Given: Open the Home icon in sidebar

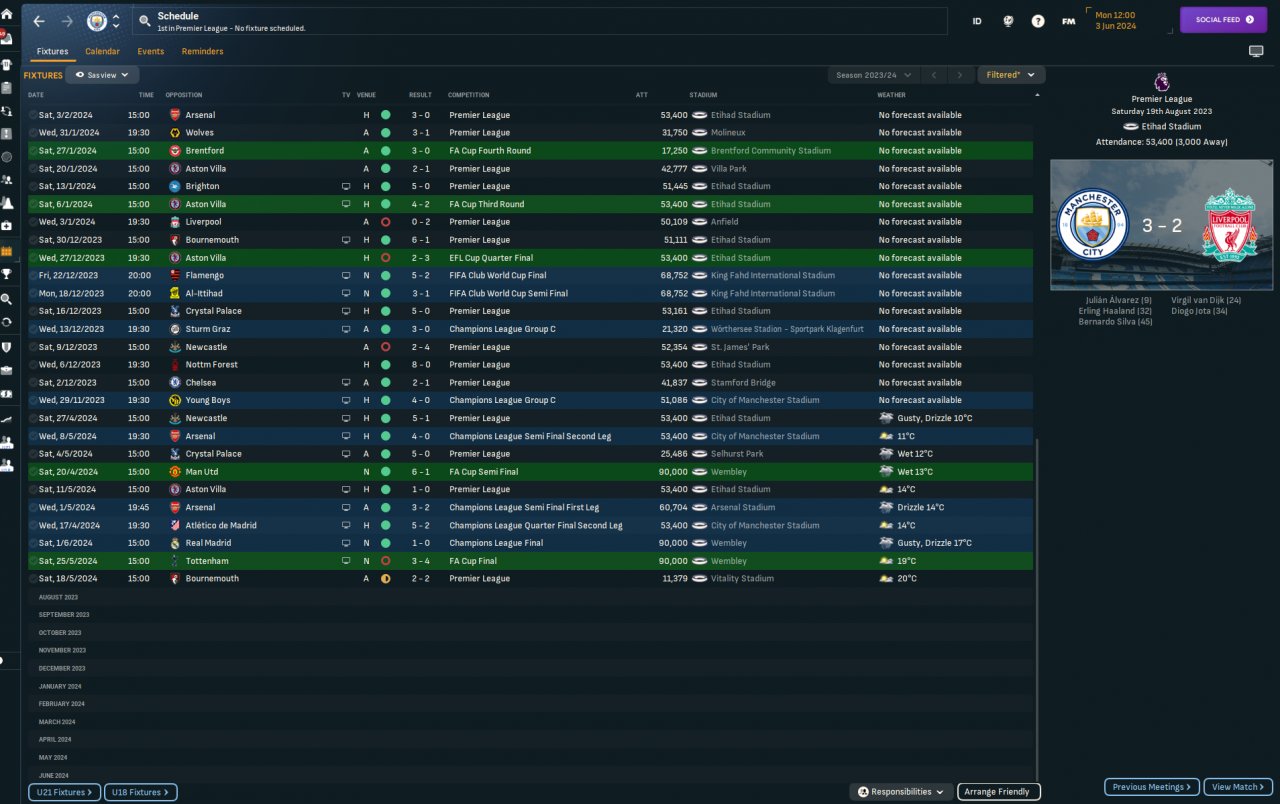Looking at the screenshot, I should pos(7,14).
